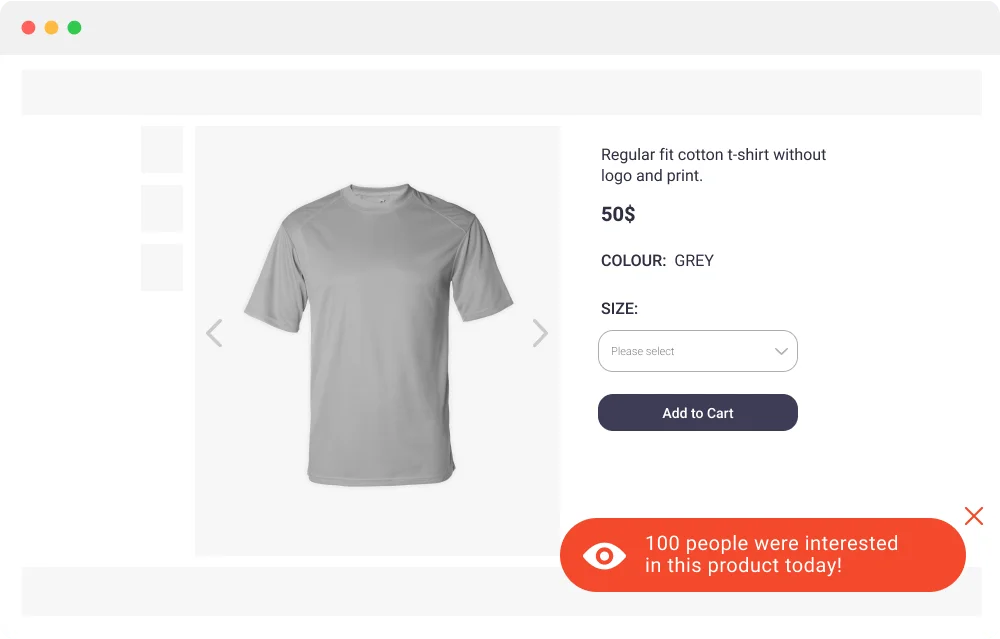
Task: Click the chevron on the size selector
Action: click(781, 351)
